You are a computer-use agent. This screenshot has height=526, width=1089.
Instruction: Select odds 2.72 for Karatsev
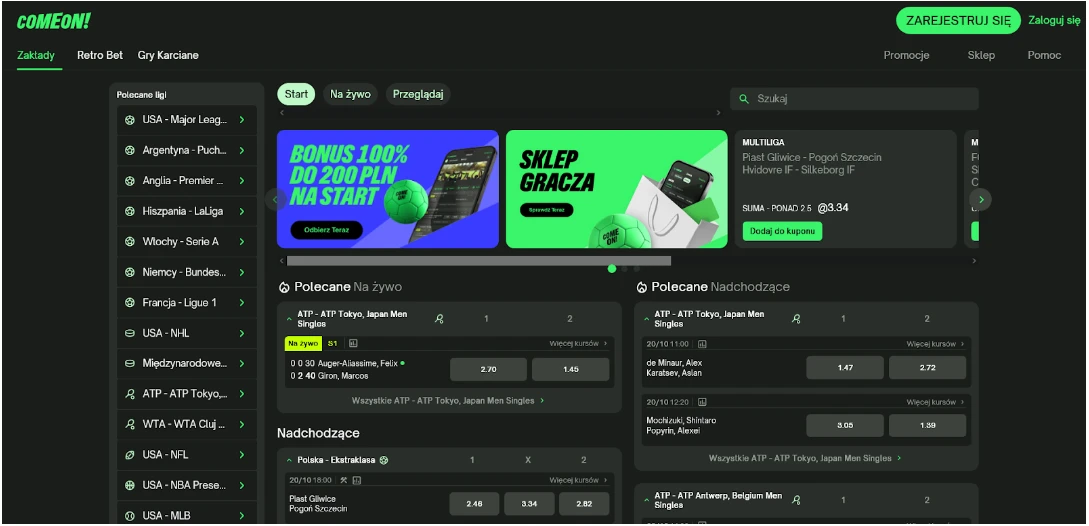(x=927, y=368)
